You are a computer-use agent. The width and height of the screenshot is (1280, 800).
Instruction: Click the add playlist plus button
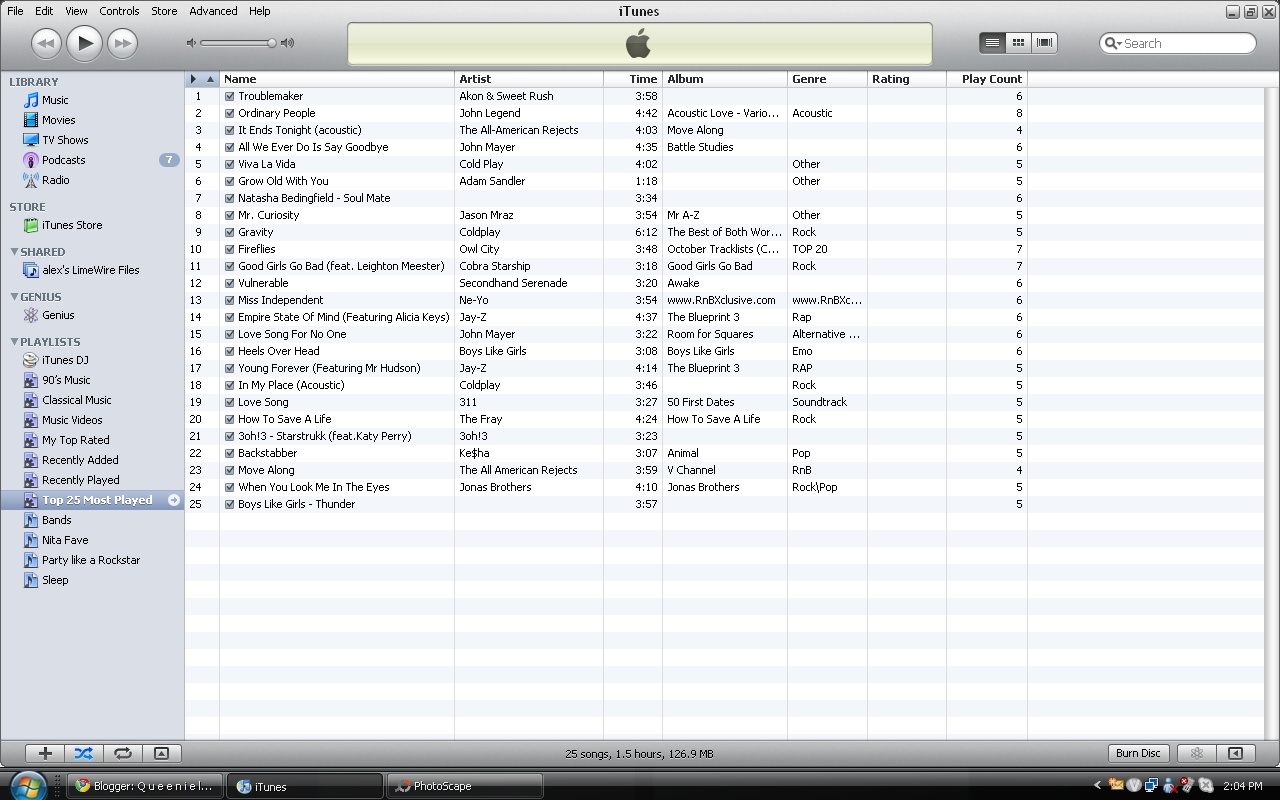click(45, 753)
